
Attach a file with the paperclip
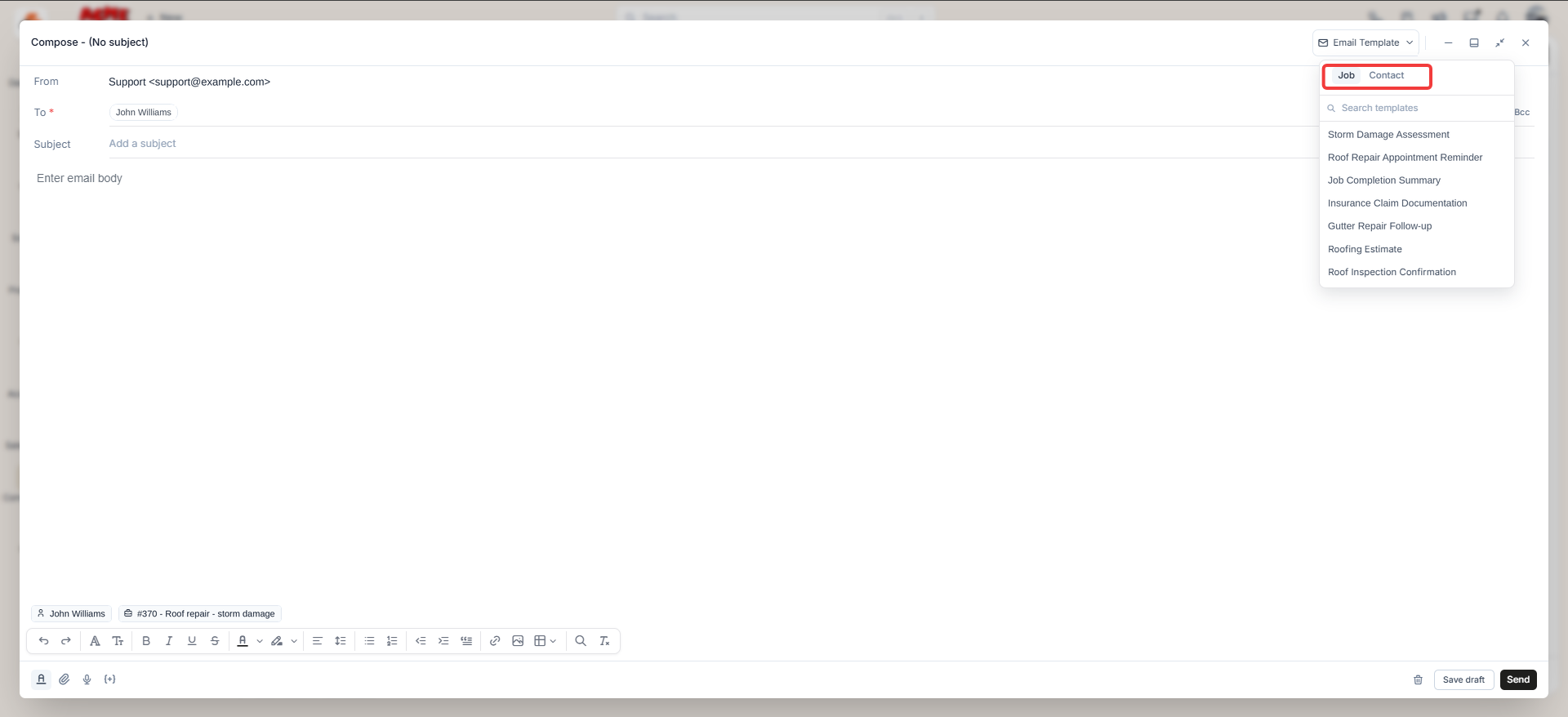[65, 679]
